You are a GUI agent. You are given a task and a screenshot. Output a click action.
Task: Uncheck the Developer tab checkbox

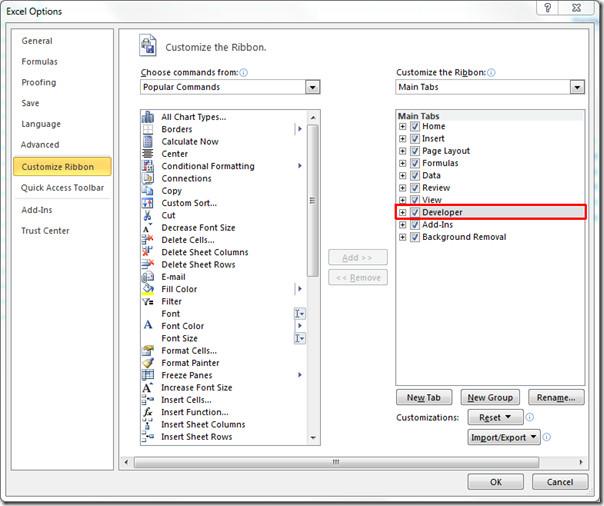coord(415,212)
